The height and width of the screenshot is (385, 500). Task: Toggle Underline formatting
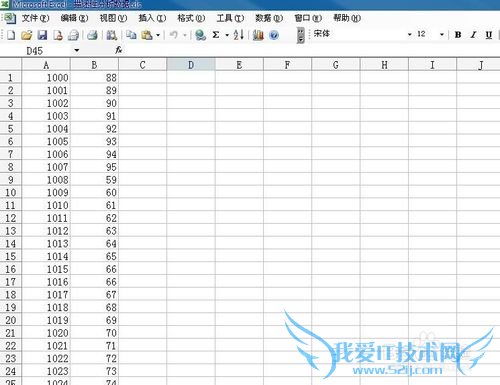(x=489, y=35)
